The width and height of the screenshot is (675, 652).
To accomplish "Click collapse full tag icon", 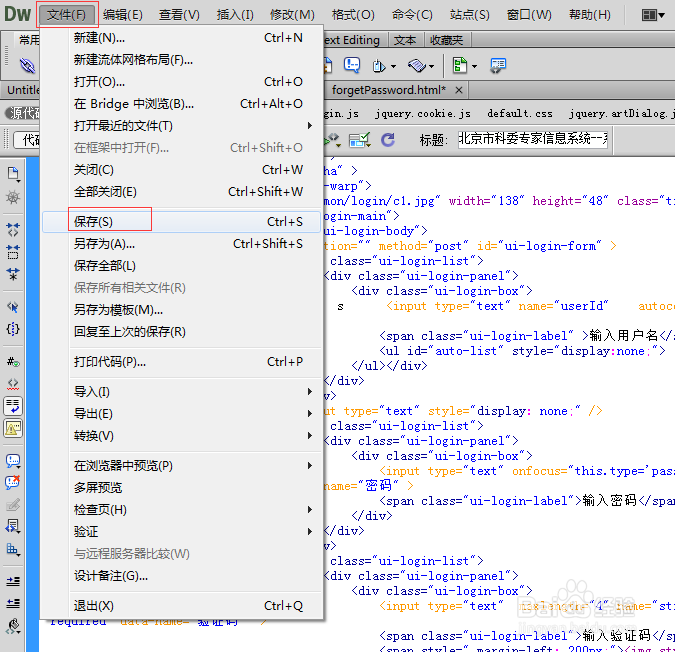I will coord(13,230).
